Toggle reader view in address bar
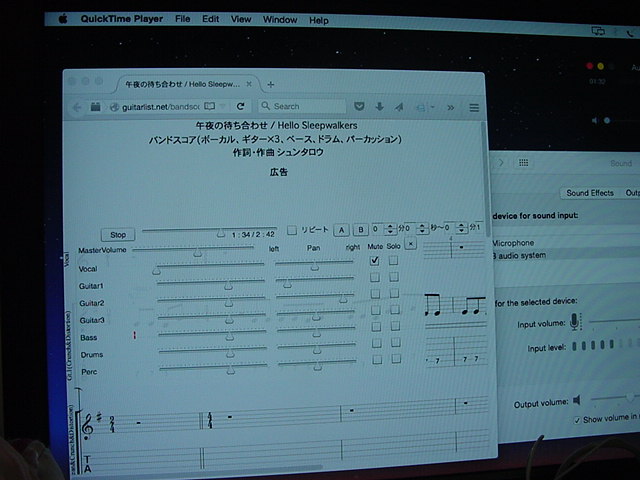The image size is (640, 480). (209, 106)
